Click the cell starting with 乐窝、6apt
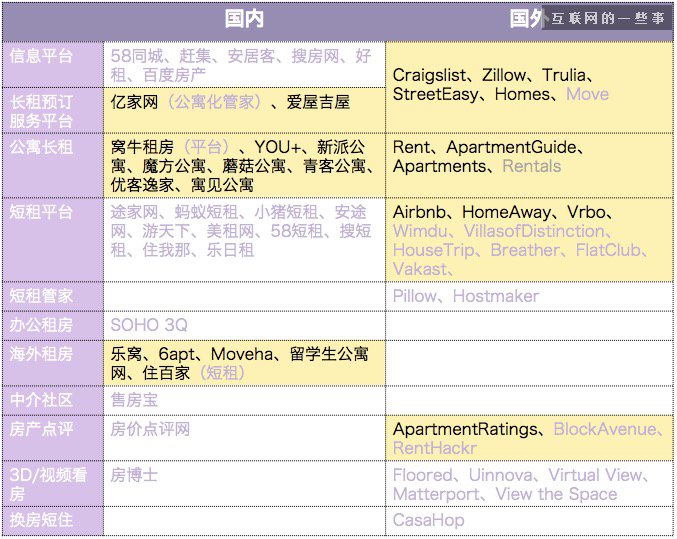The height and width of the screenshot is (539, 677). [244, 363]
